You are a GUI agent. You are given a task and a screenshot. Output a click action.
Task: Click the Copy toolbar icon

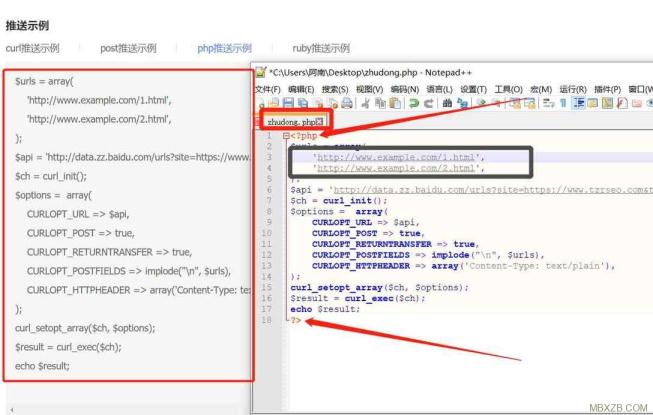click(380, 103)
